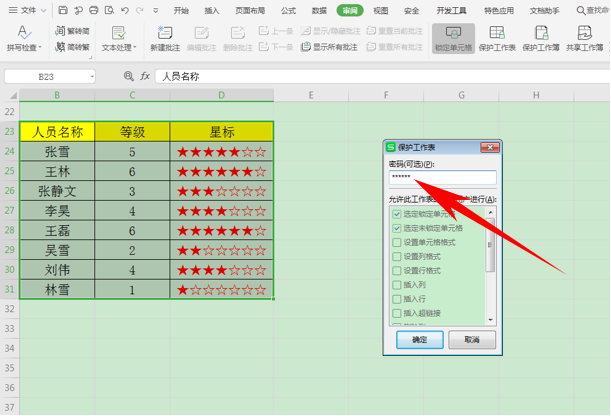The height and width of the screenshot is (416, 611).
Task: Enable the 设置单元格格式 checkbox
Action: pos(397,242)
